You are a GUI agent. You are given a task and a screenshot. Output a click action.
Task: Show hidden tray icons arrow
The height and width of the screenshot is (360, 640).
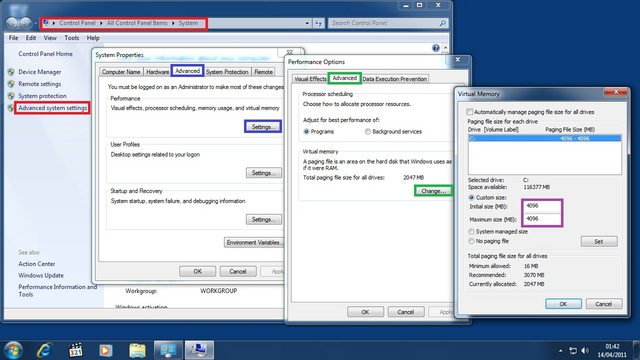[x=560, y=351]
